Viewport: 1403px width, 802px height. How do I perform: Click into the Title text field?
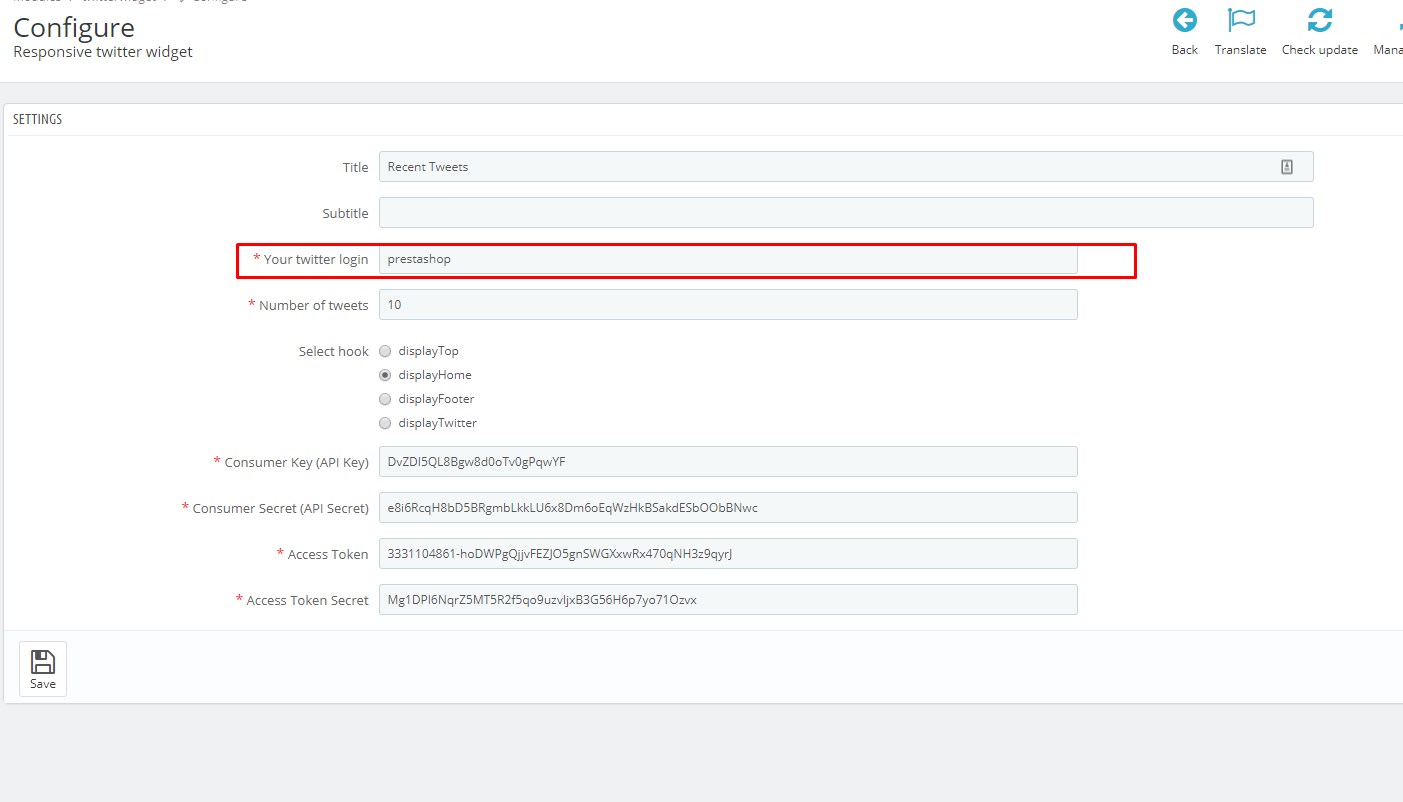pos(820,167)
